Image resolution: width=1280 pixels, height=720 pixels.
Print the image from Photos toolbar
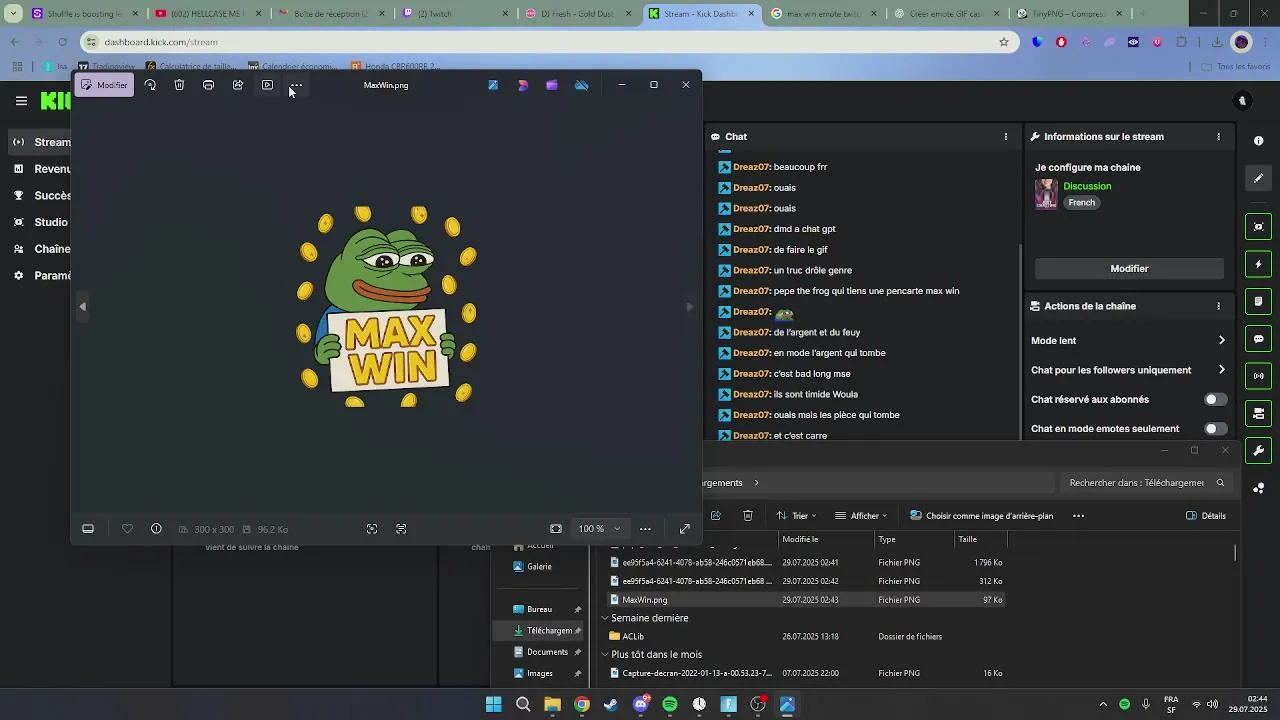click(208, 85)
